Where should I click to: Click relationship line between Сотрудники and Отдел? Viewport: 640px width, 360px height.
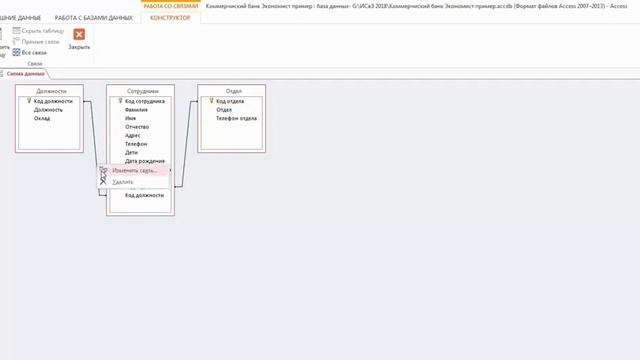186,144
